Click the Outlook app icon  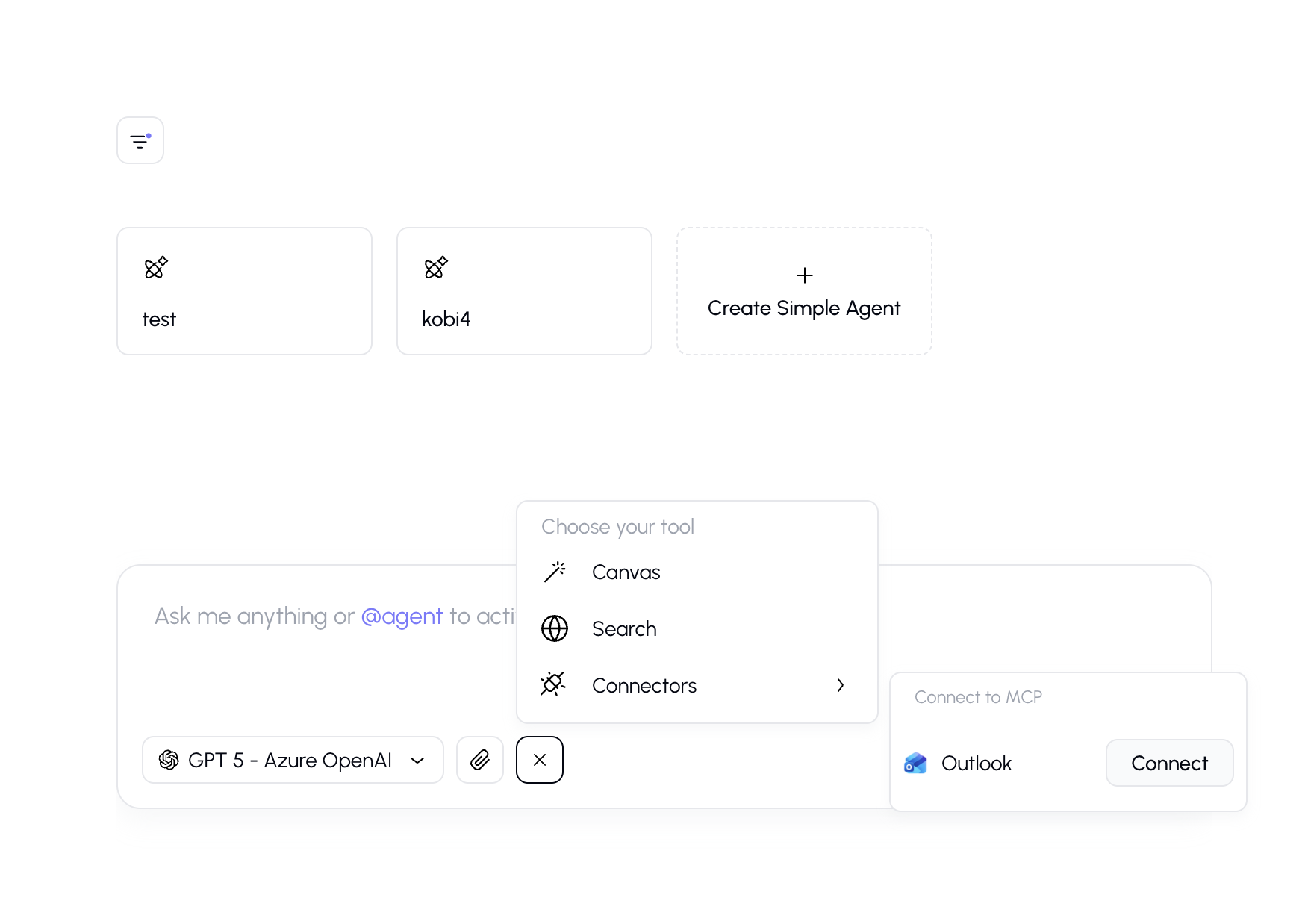915,764
